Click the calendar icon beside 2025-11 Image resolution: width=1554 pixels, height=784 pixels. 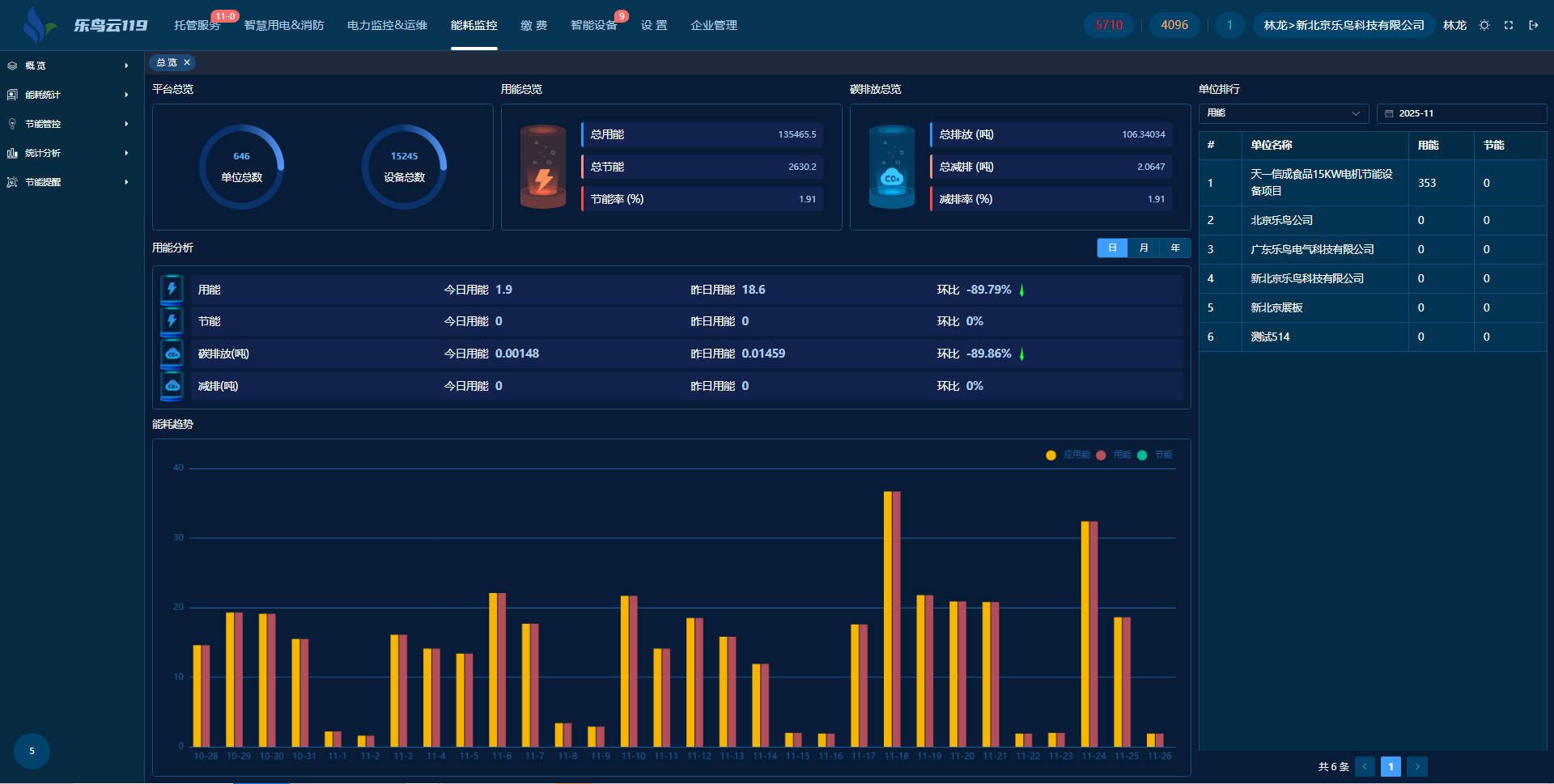1389,113
